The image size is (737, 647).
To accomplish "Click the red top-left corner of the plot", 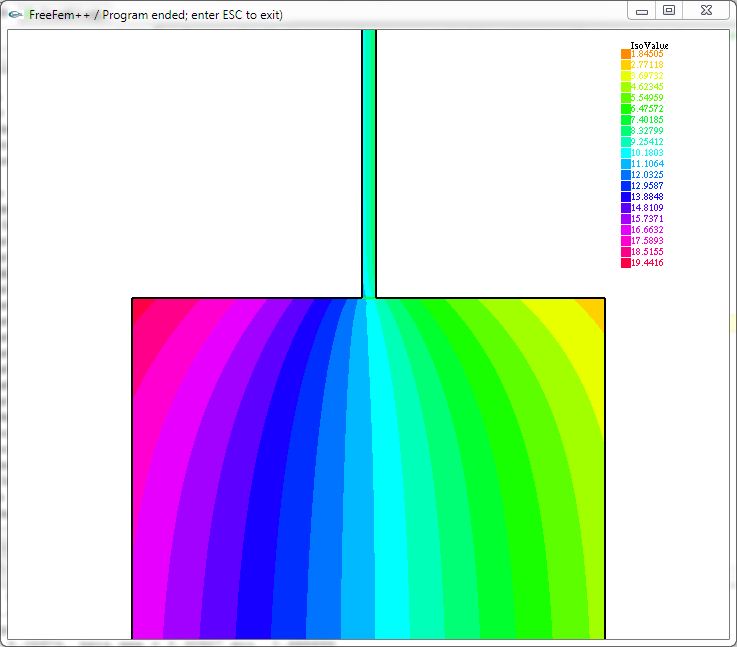I will click(x=140, y=306).
